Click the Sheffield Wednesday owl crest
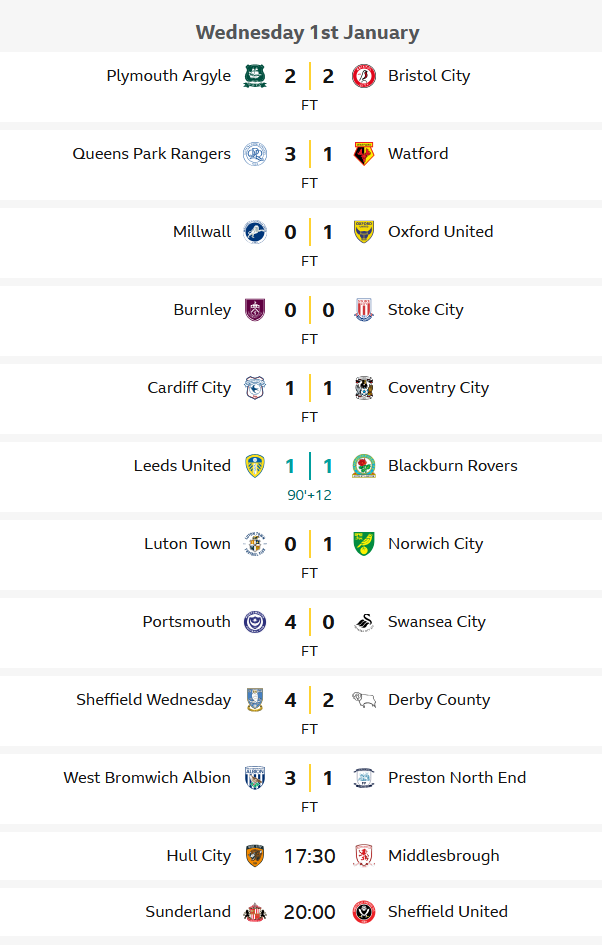The height and width of the screenshot is (945, 602). (x=255, y=700)
